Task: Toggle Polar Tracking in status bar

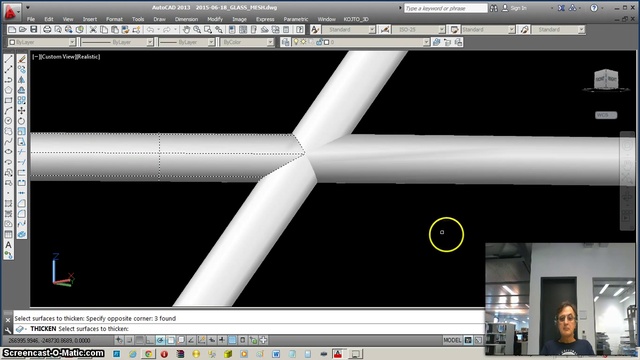Action: (160, 340)
